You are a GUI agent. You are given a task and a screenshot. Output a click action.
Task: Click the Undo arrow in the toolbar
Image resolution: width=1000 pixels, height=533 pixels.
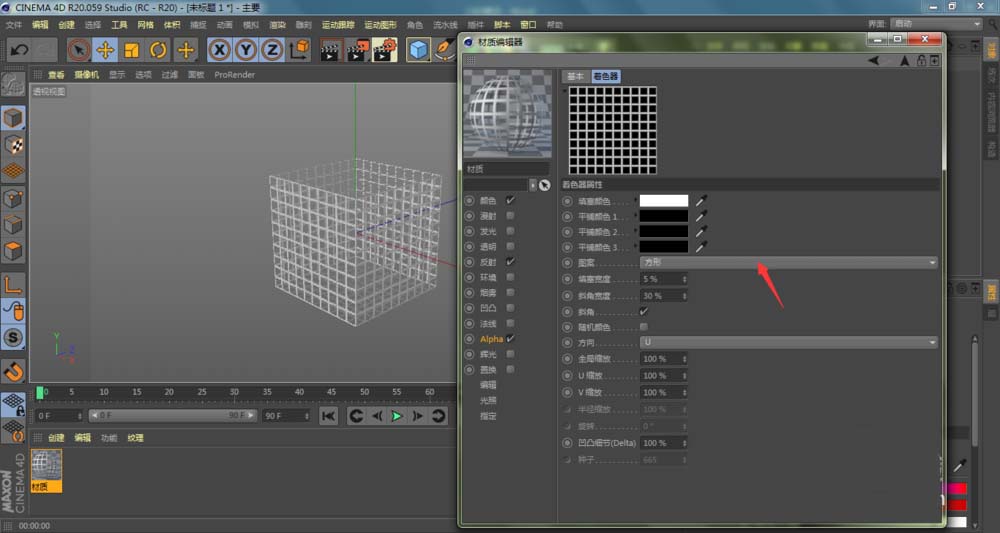click(18, 50)
